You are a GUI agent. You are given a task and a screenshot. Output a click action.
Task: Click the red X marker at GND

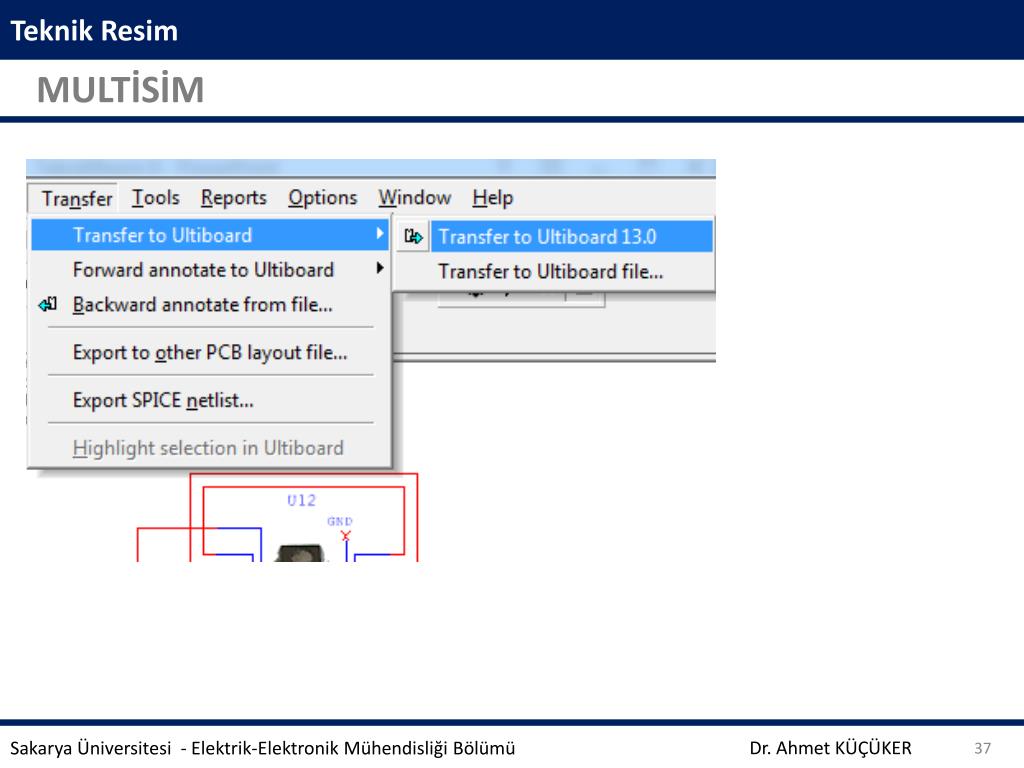(x=345, y=536)
